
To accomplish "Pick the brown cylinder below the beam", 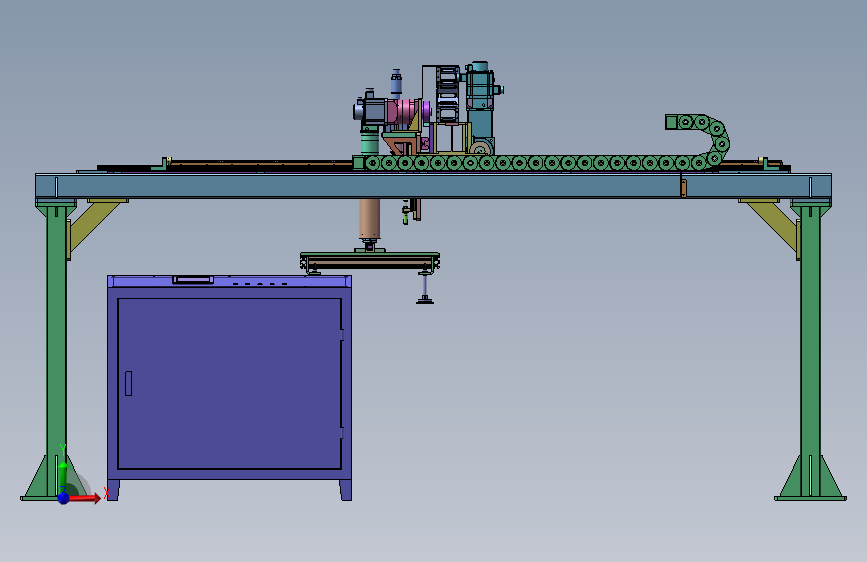I will pyautogui.click(x=369, y=218).
